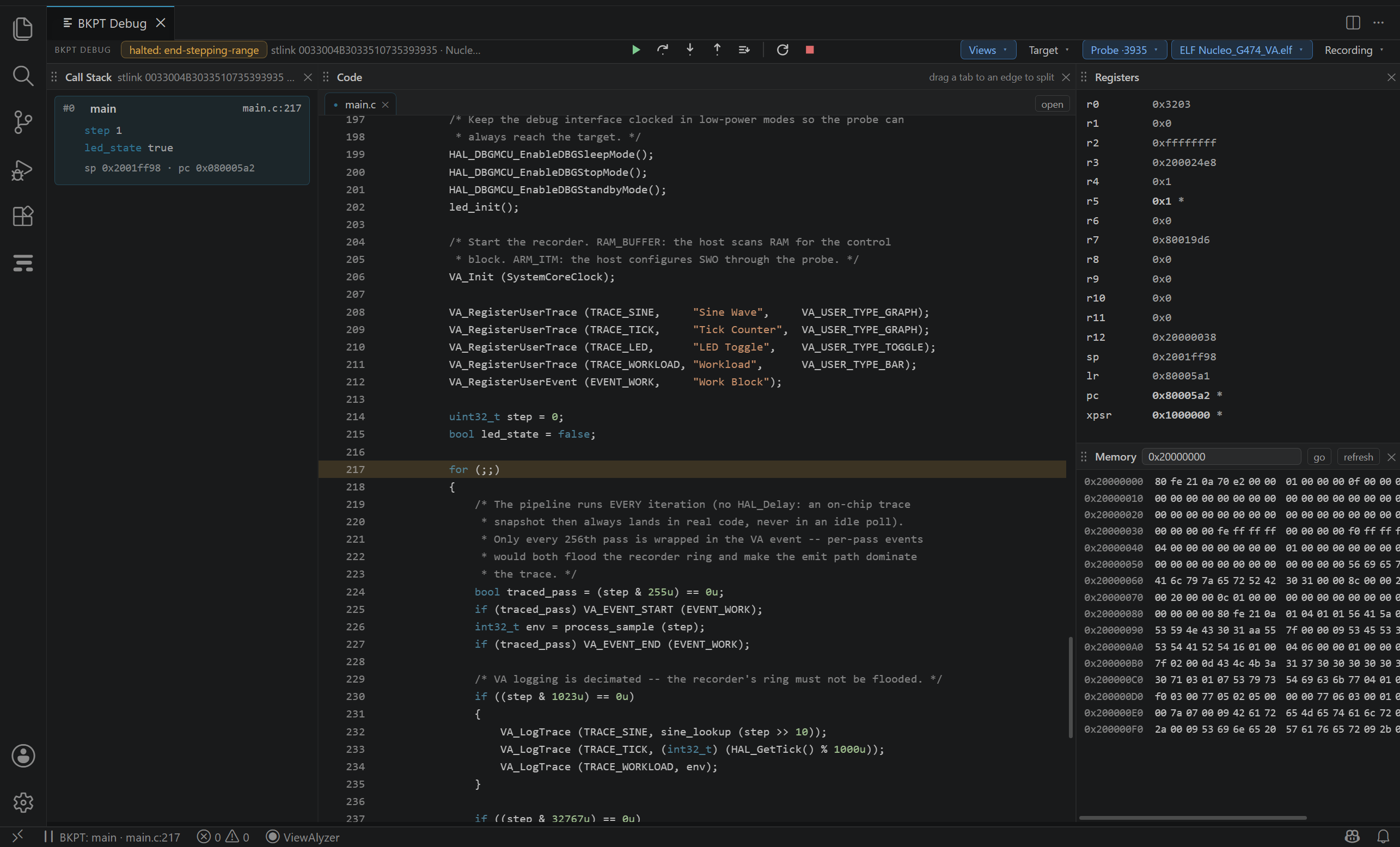Screen dimensions: 1400x847
Task: Click the remote window icon in status bar
Action: [17, 837]
